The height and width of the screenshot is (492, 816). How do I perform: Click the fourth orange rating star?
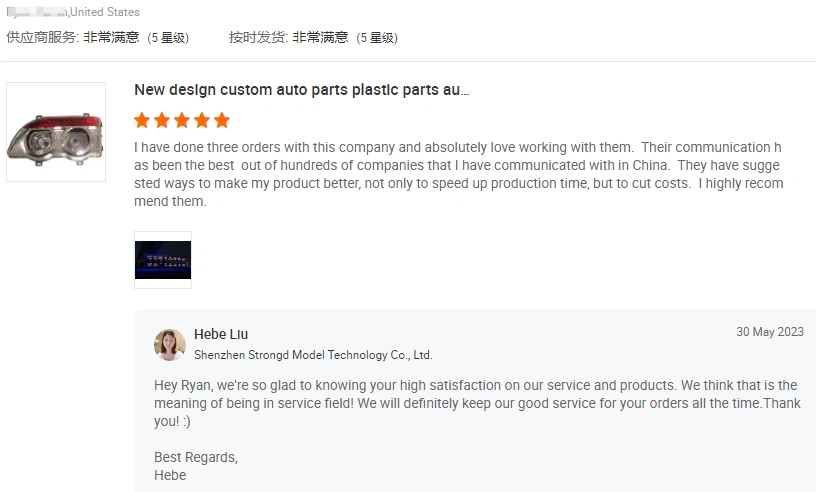[202, 120]
